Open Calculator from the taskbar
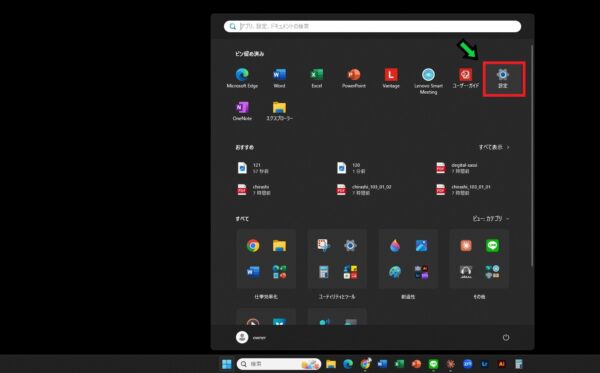This screenshot has height=373, width=600. click(518, 364)
